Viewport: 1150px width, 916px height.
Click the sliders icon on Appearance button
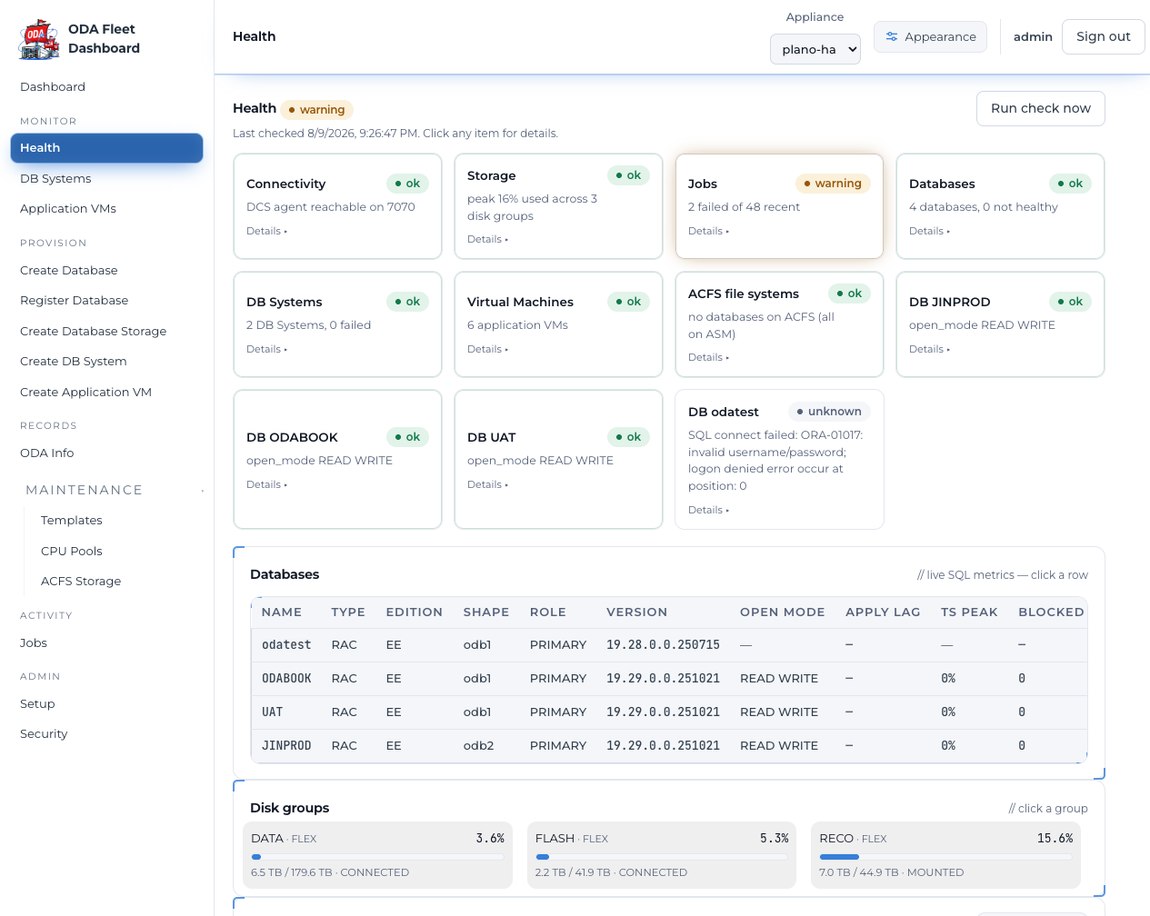[891, 37]
